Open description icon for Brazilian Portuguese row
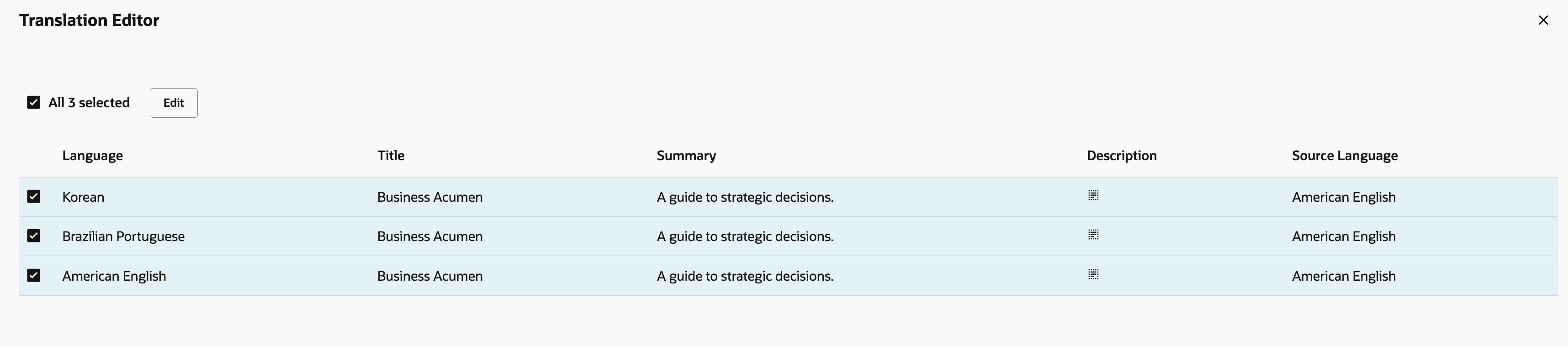This screenshot has height=346, width=1568. pyautogui.click(x=1093, y=235)
